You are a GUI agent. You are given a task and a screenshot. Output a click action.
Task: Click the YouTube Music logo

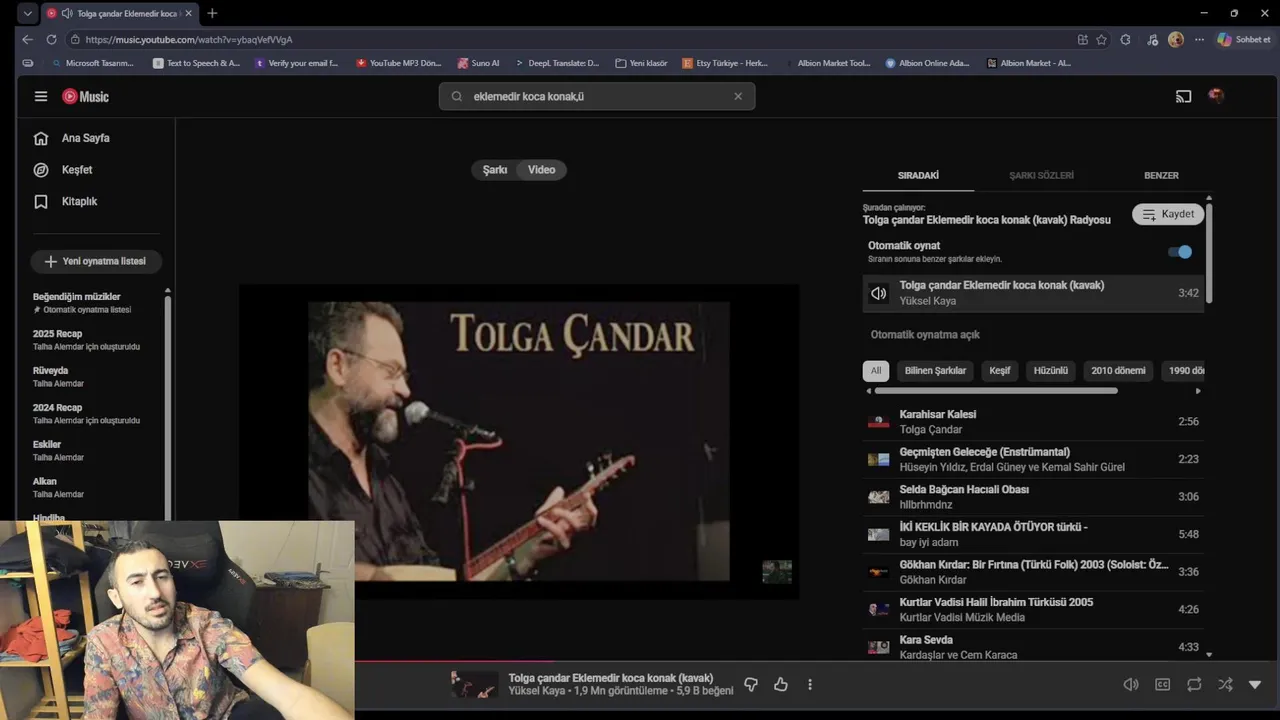85,96
